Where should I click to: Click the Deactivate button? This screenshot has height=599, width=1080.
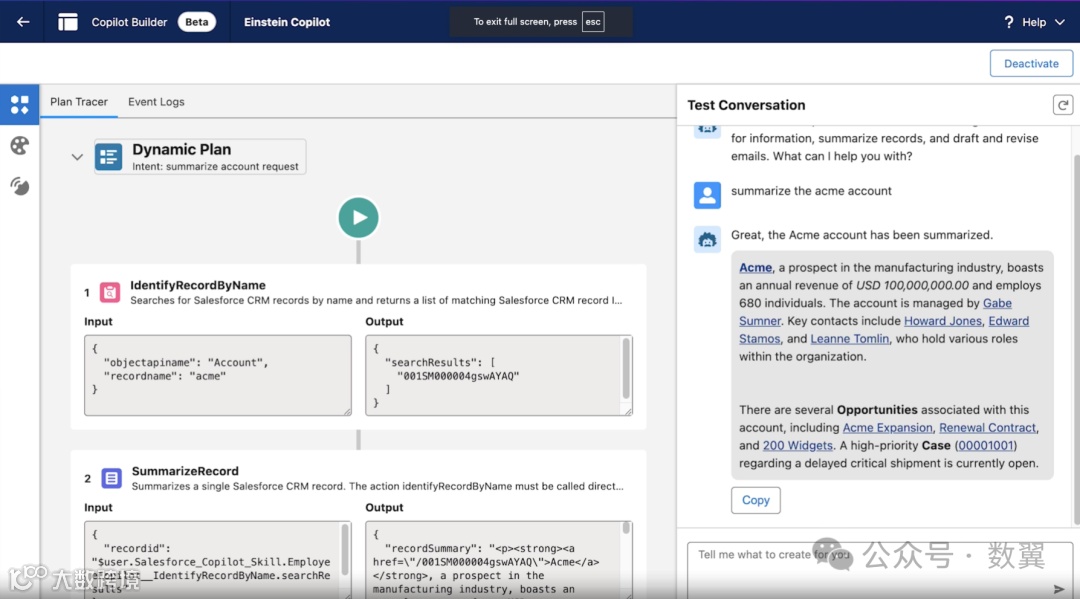(x=1031, y=63)
